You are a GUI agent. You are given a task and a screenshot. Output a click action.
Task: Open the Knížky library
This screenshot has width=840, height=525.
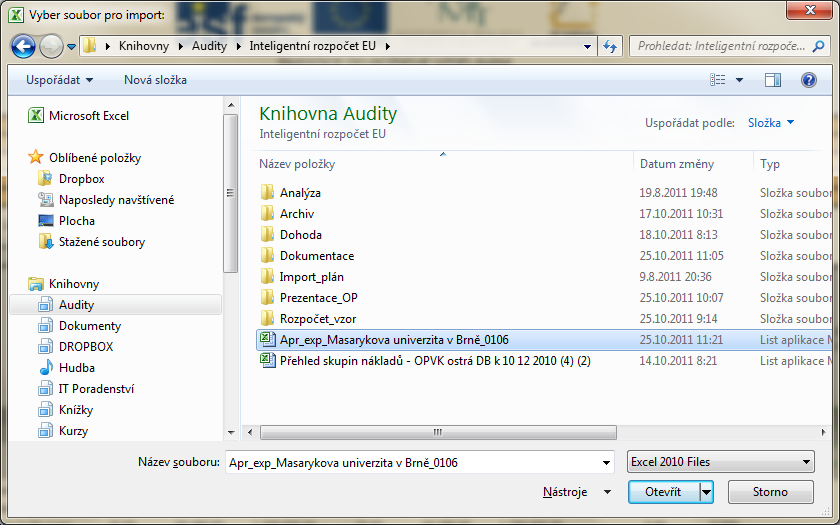pyautogui.click(x=66, y=410)
